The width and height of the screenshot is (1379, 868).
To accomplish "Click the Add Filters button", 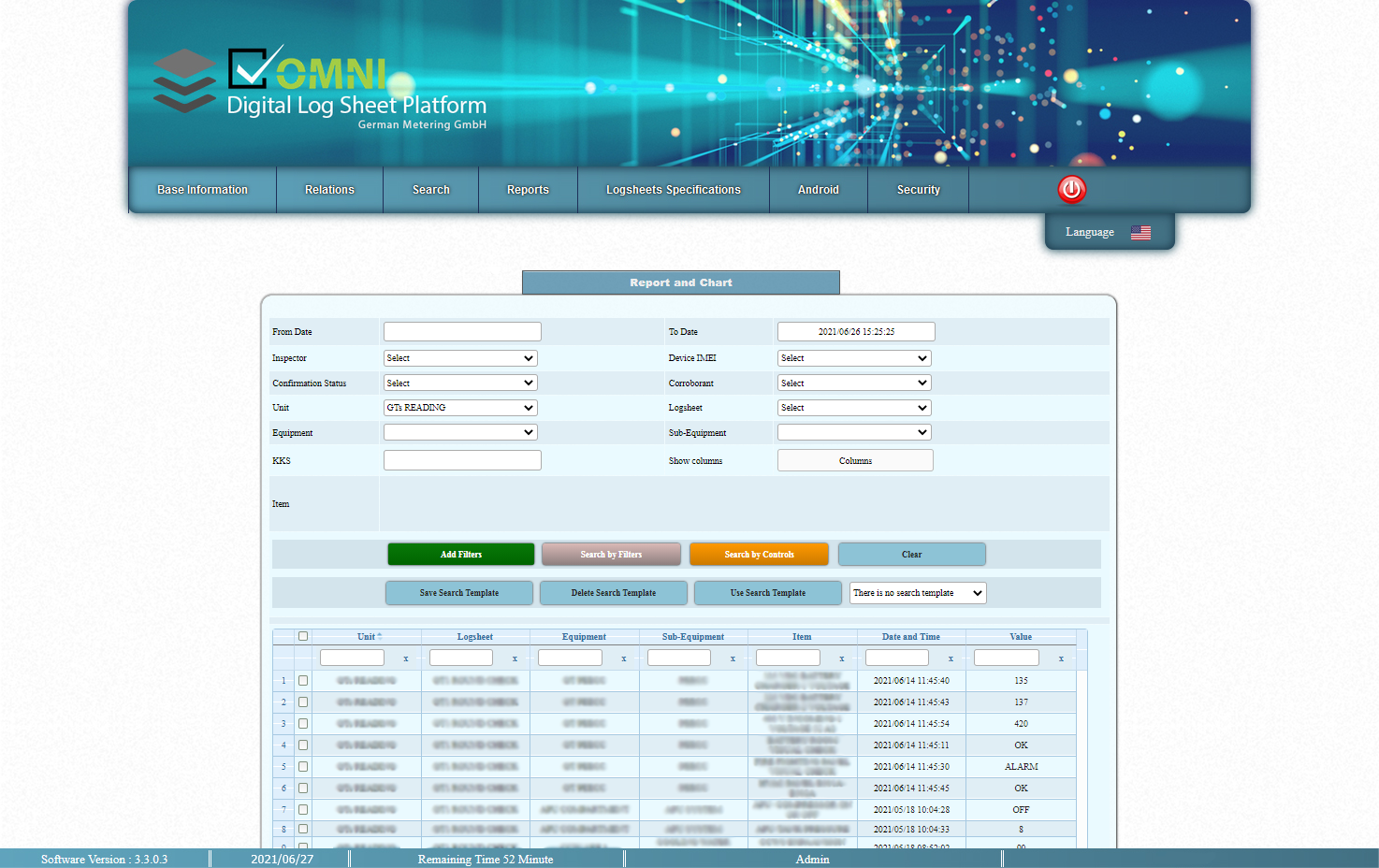I will [460, 554].
